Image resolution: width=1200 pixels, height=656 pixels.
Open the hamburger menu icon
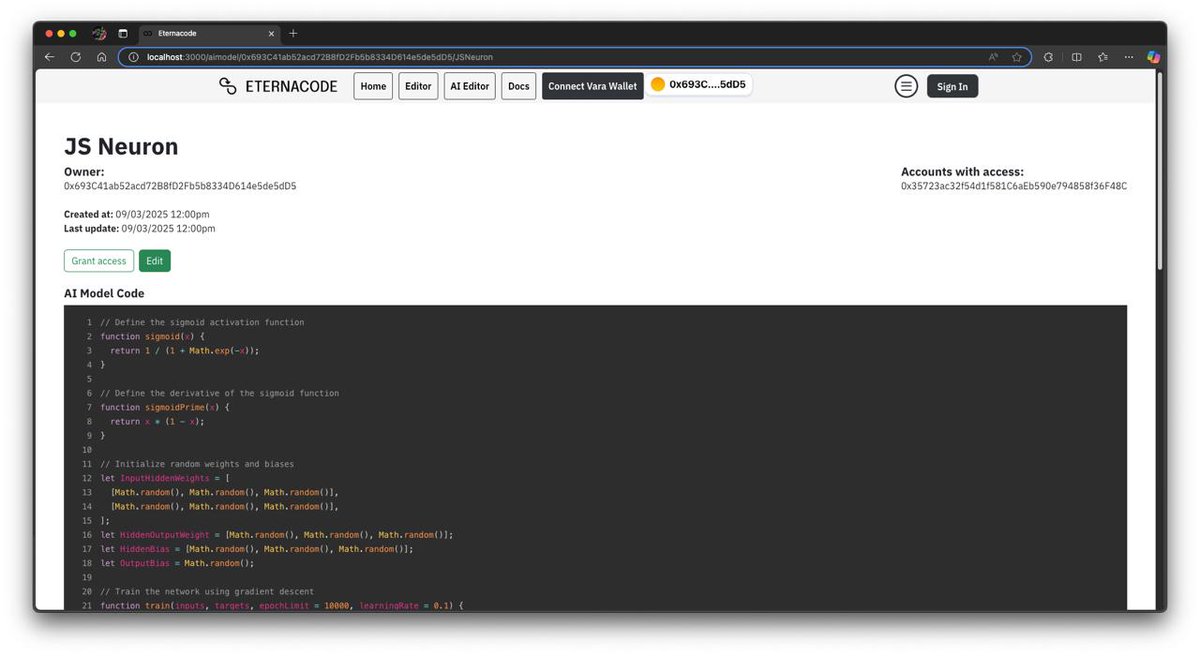coord(906,86)
